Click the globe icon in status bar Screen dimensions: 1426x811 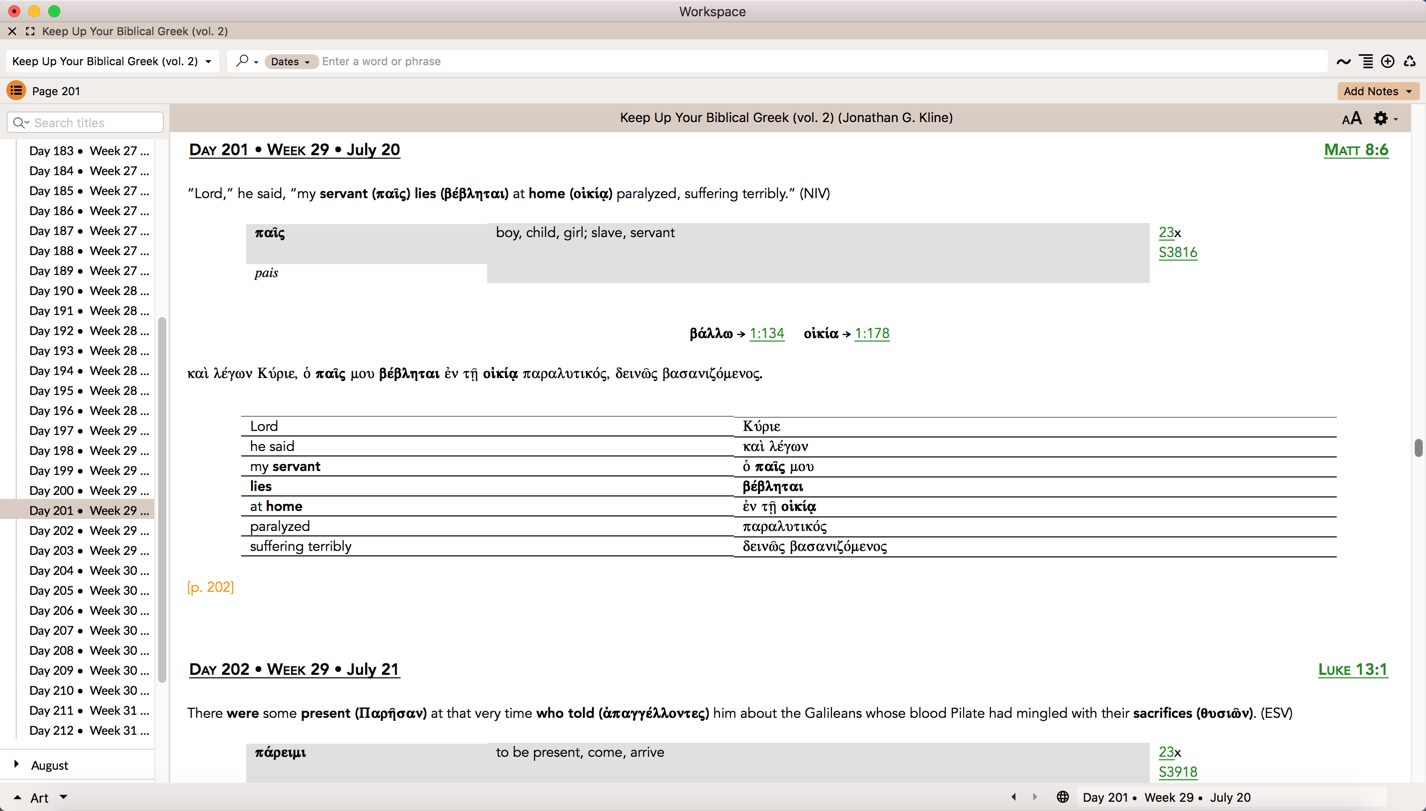(x=1063, y=798)
